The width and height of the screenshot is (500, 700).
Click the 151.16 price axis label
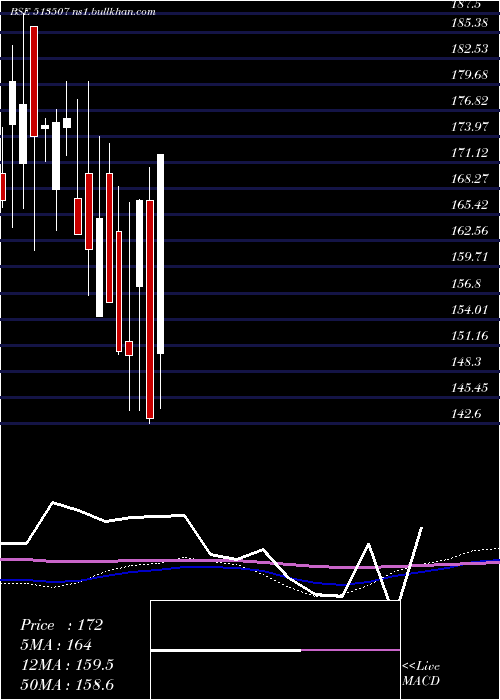click(470, 335)
